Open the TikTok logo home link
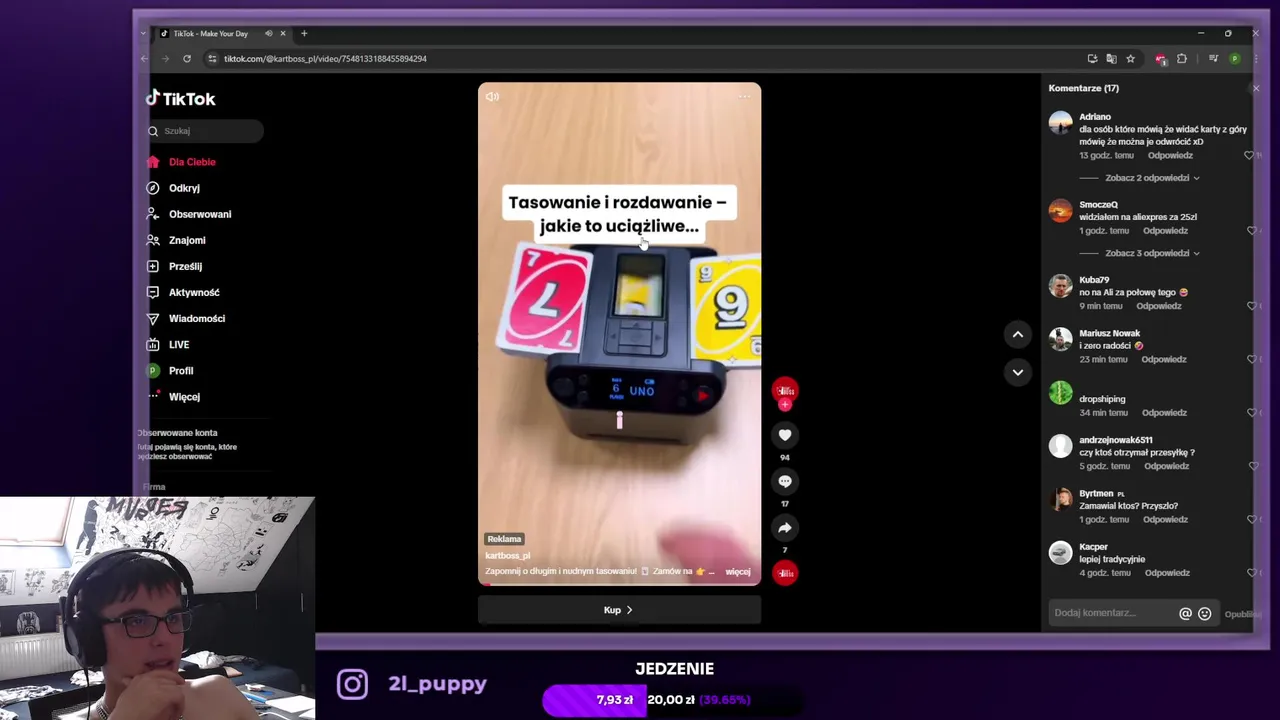Image resolution: width=1280 pixels, height=720 pixels. click(x=181, y=98)
